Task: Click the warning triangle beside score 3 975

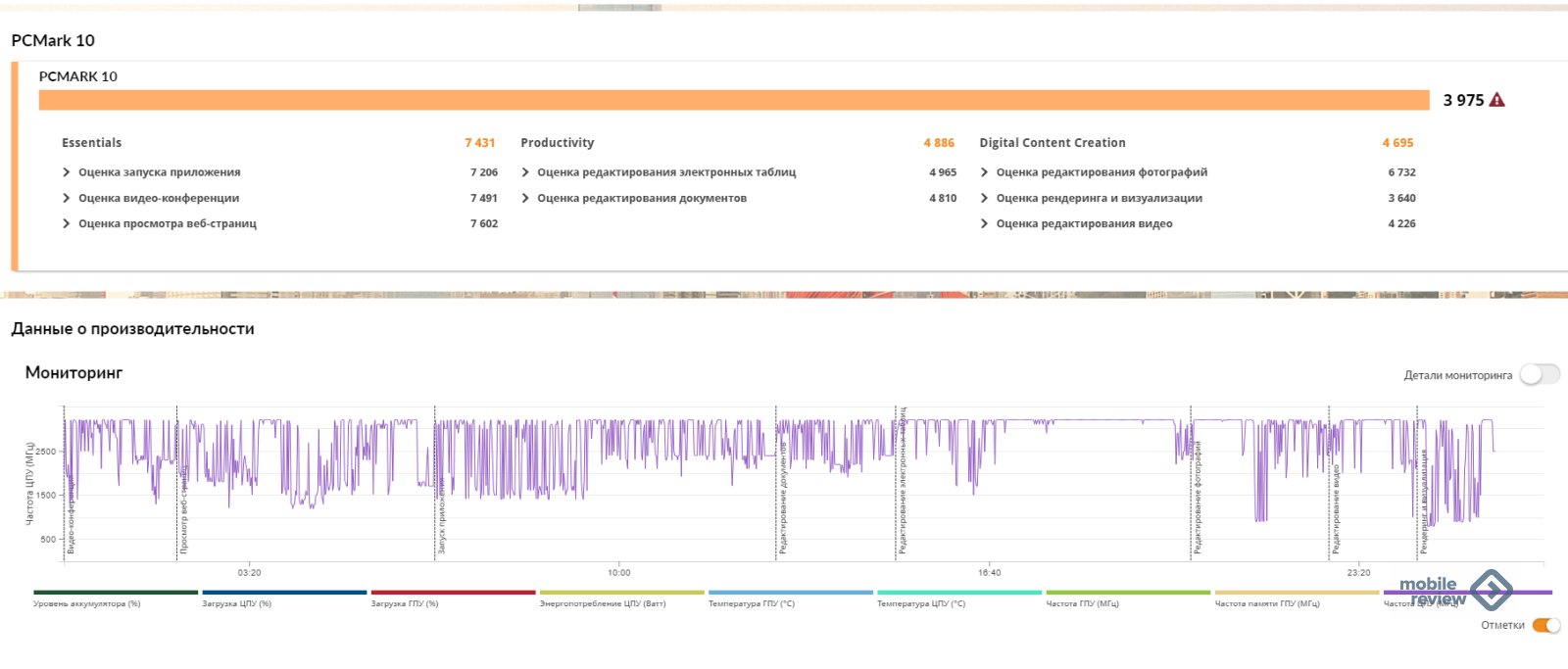Action: click(x=1496, y=100)
